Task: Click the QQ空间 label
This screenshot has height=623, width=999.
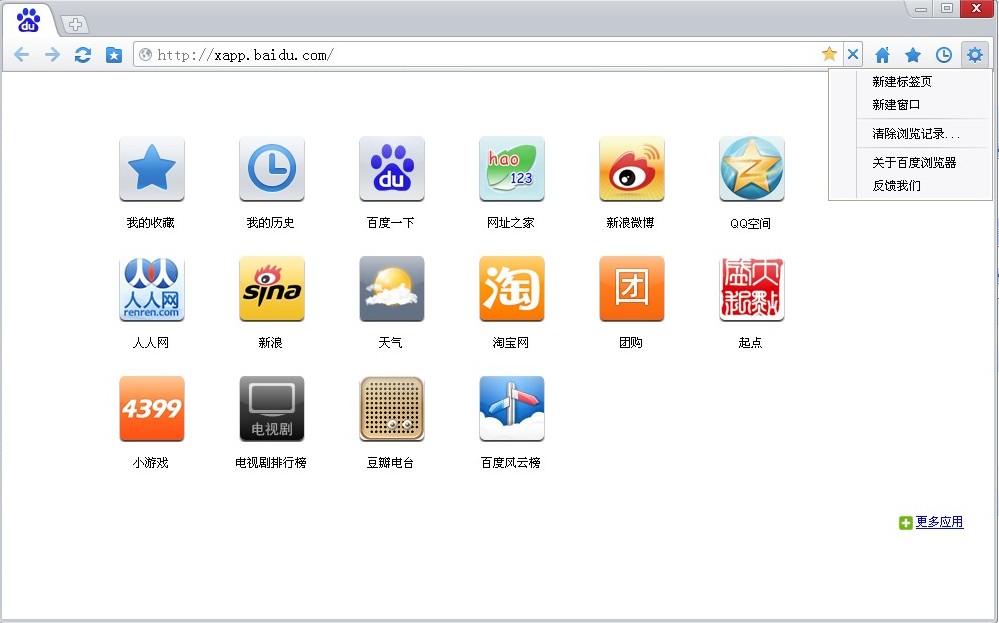Action: click(x=751, y=223)
